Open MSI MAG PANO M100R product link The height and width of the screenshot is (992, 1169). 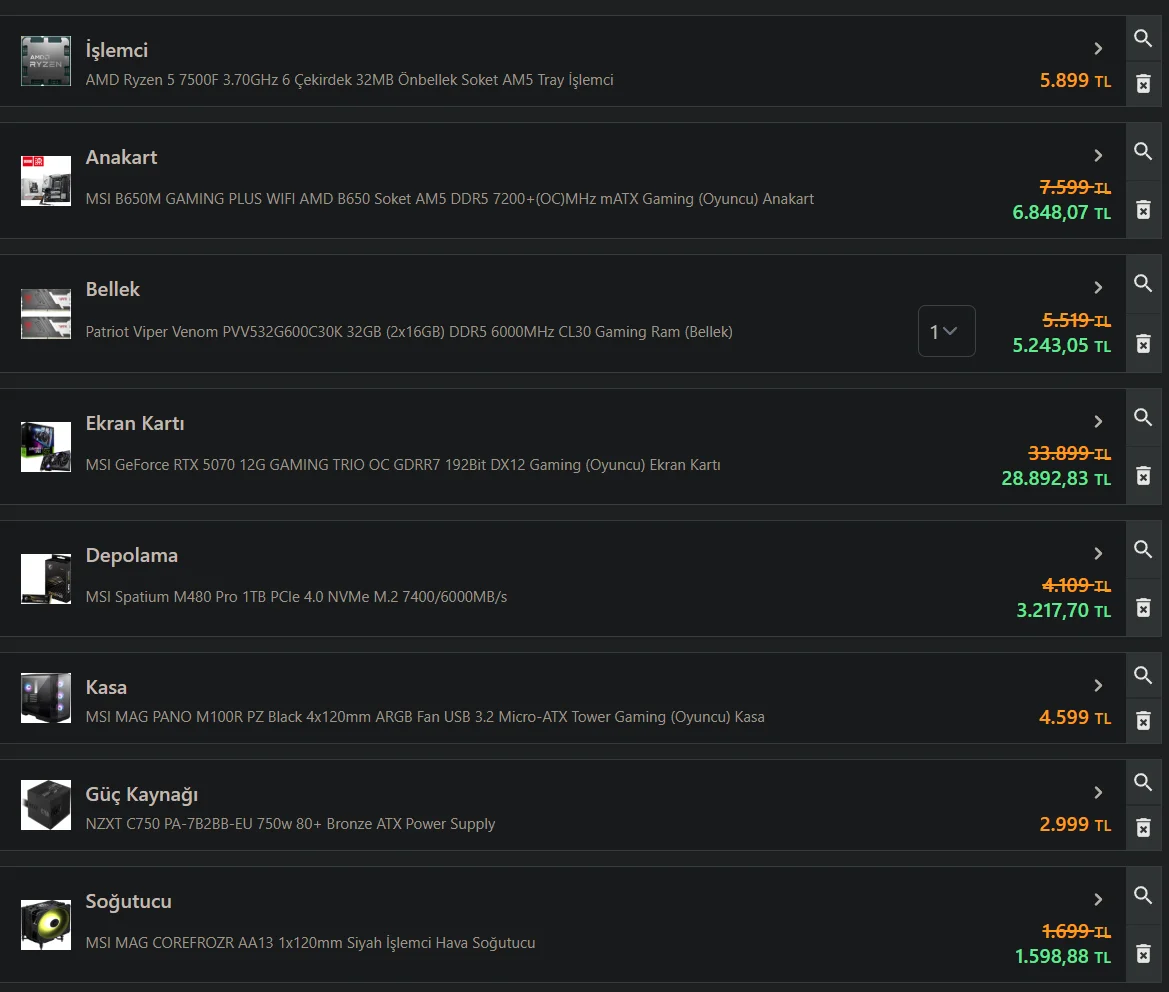pos(425,717)
